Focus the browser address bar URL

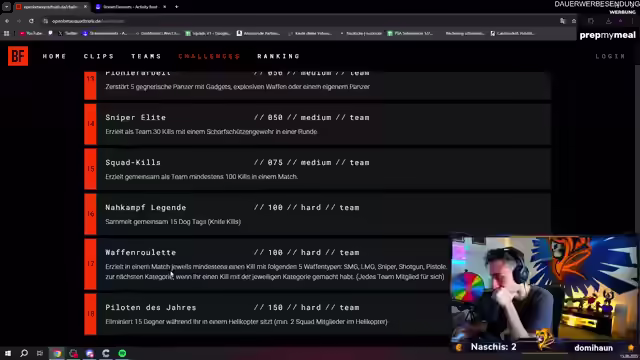click(88, 21)
